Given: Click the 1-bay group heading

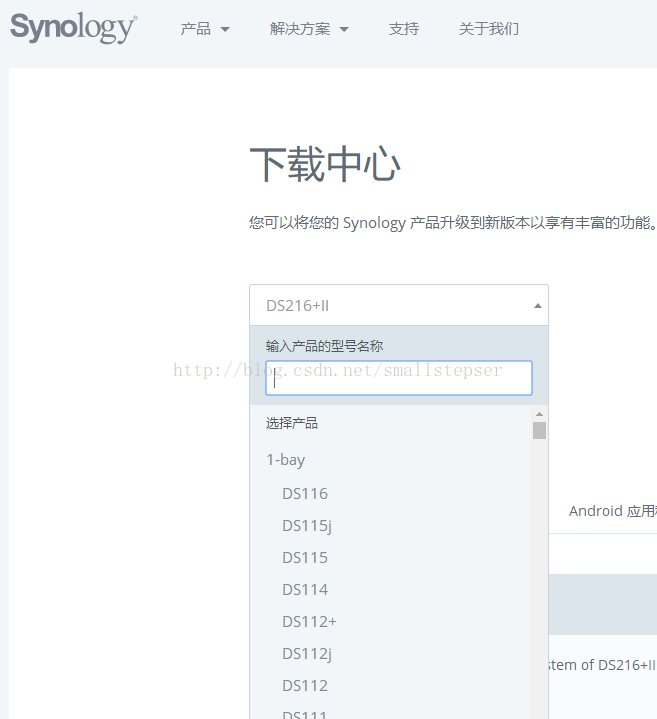Looking at the screenshot, I should point(286,459).
